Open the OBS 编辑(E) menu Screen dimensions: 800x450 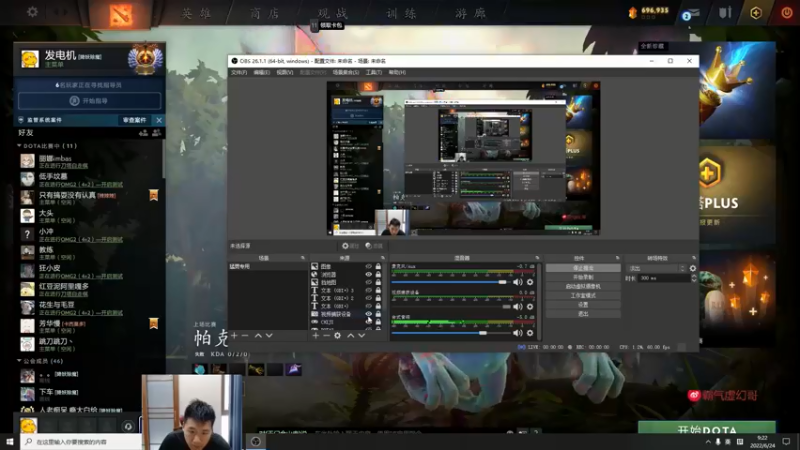click(x=262, y=72)
